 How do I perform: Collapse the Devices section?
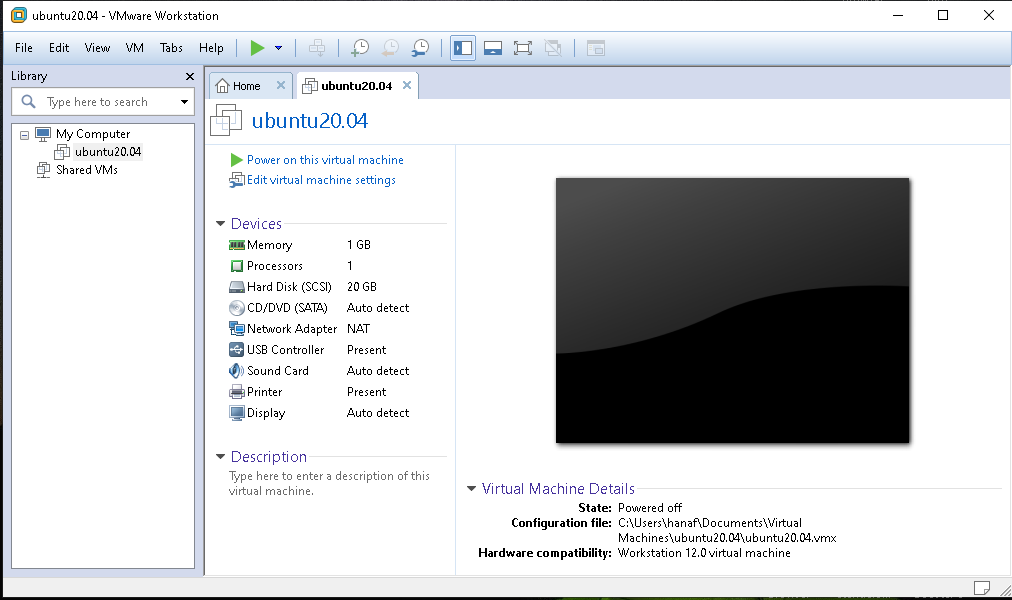point(220,224)
